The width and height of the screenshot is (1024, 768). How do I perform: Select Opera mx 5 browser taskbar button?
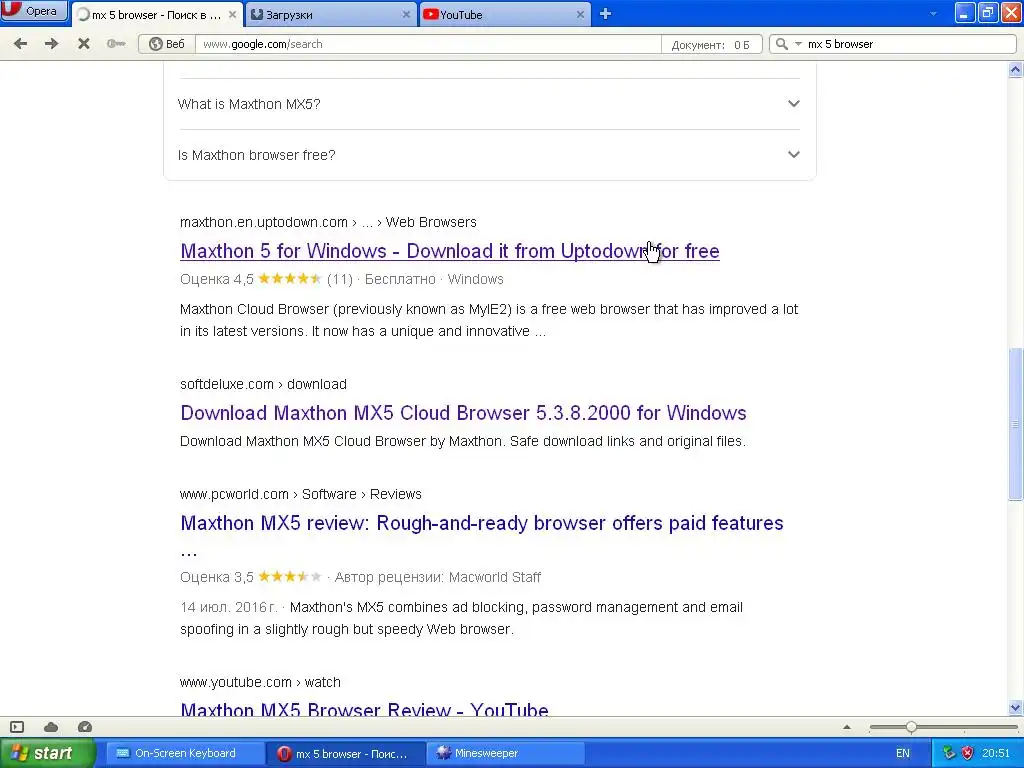(x=345, y=753)
